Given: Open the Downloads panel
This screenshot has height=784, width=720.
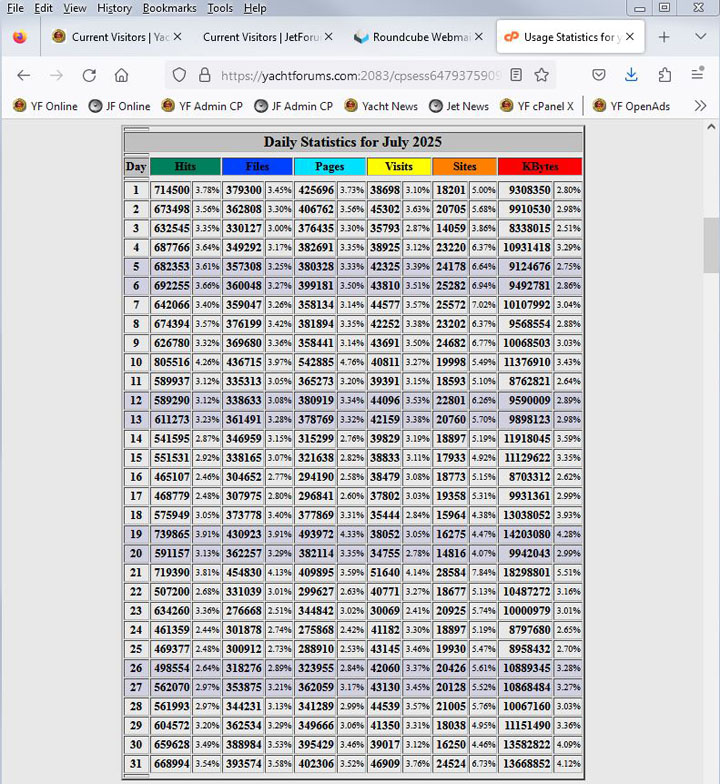Looking at the screenshot, I should point(631,75).
